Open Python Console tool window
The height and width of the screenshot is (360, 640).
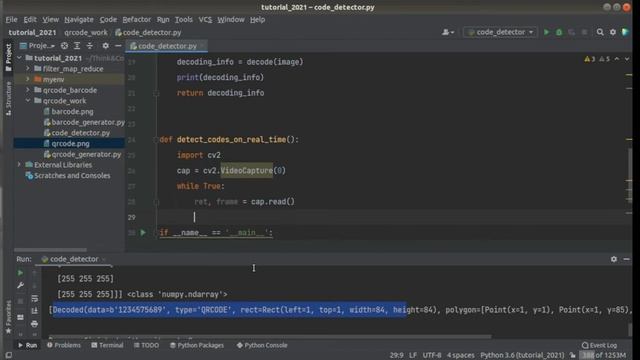(262, 345)
